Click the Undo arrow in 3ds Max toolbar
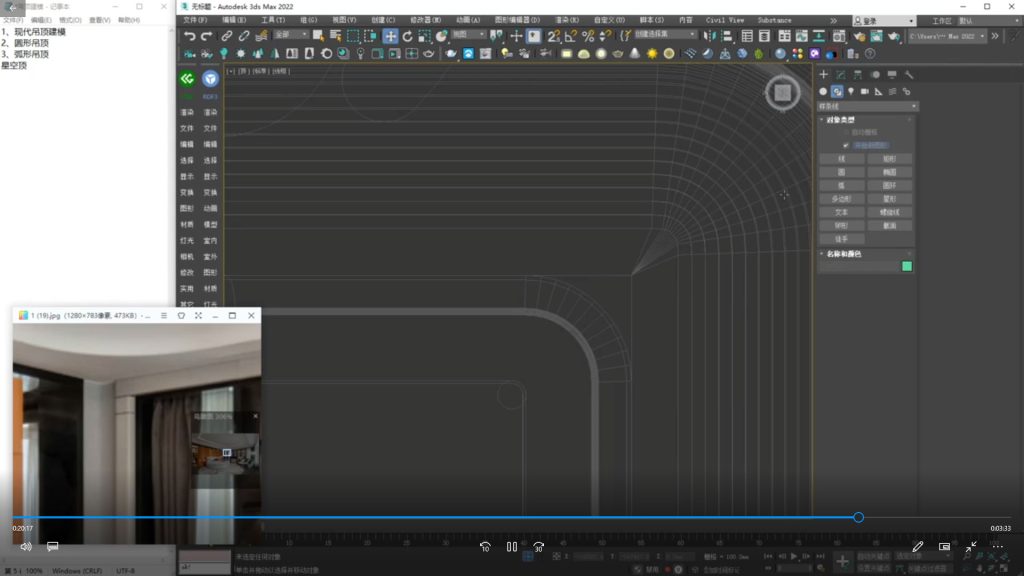Image resolution: width=1024 pixels, height=576 pixels. pos(189,36)
